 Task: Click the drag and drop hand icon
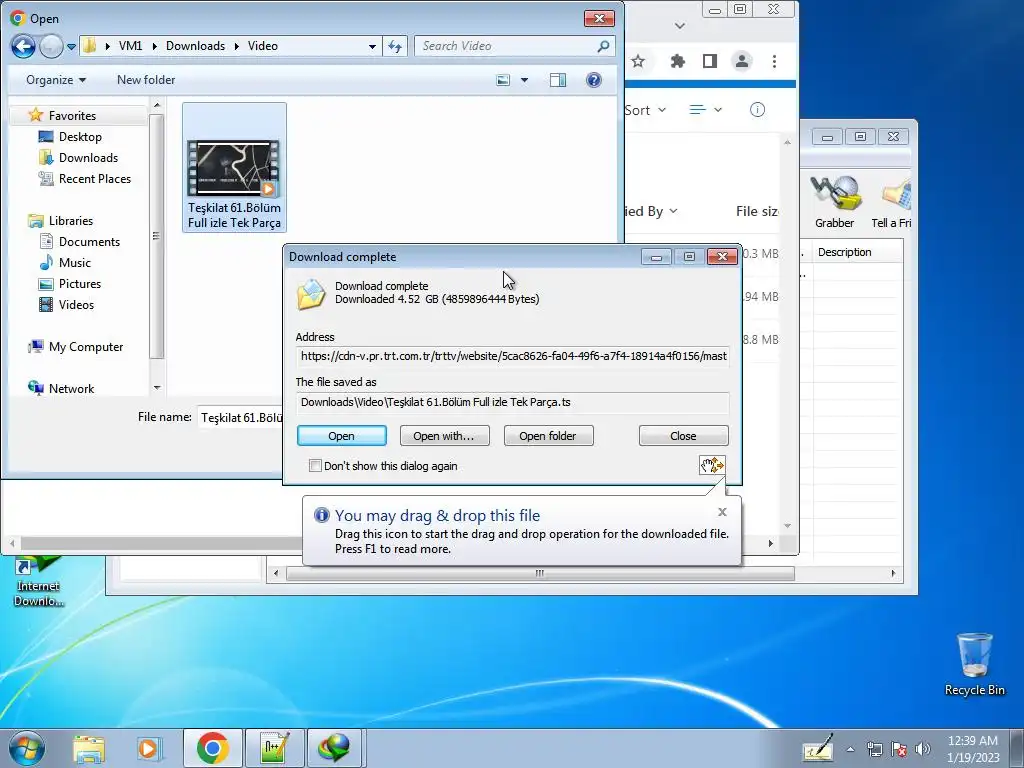pyautogui.click(x=712, y=465)
